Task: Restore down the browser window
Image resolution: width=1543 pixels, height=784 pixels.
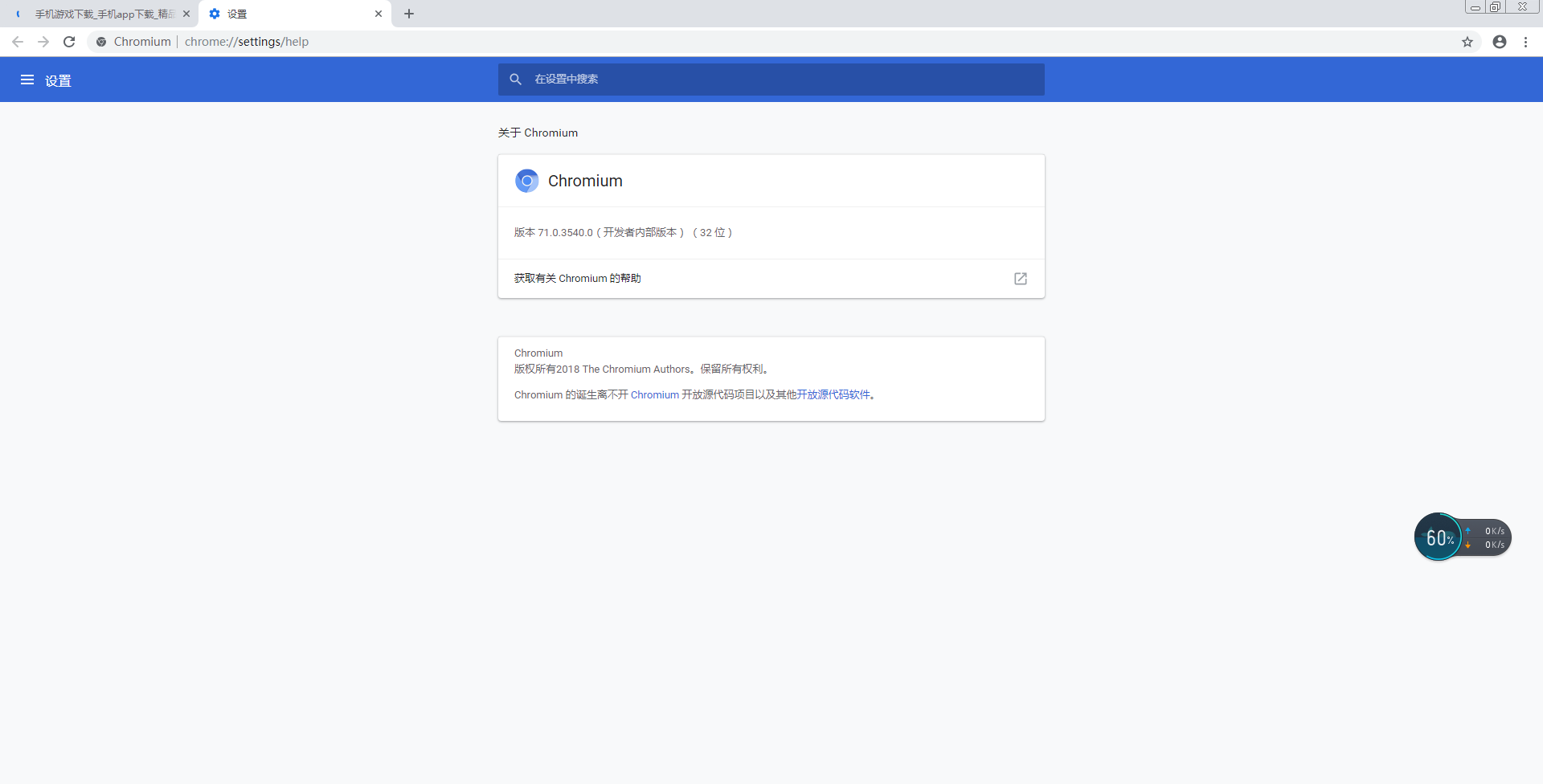Action: pos(1495,7)
